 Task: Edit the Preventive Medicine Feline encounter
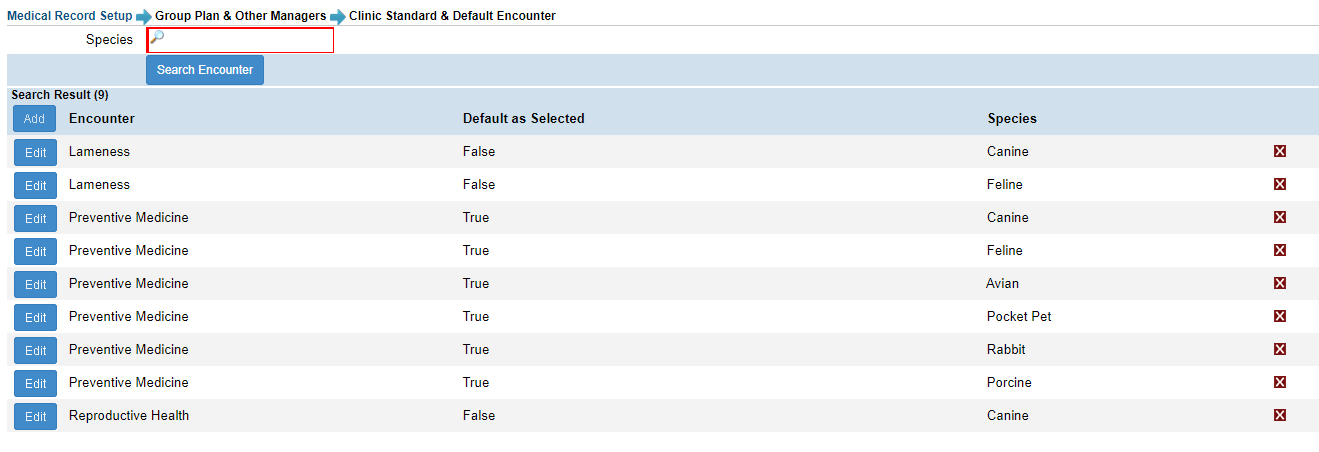[x=35, y=251]
